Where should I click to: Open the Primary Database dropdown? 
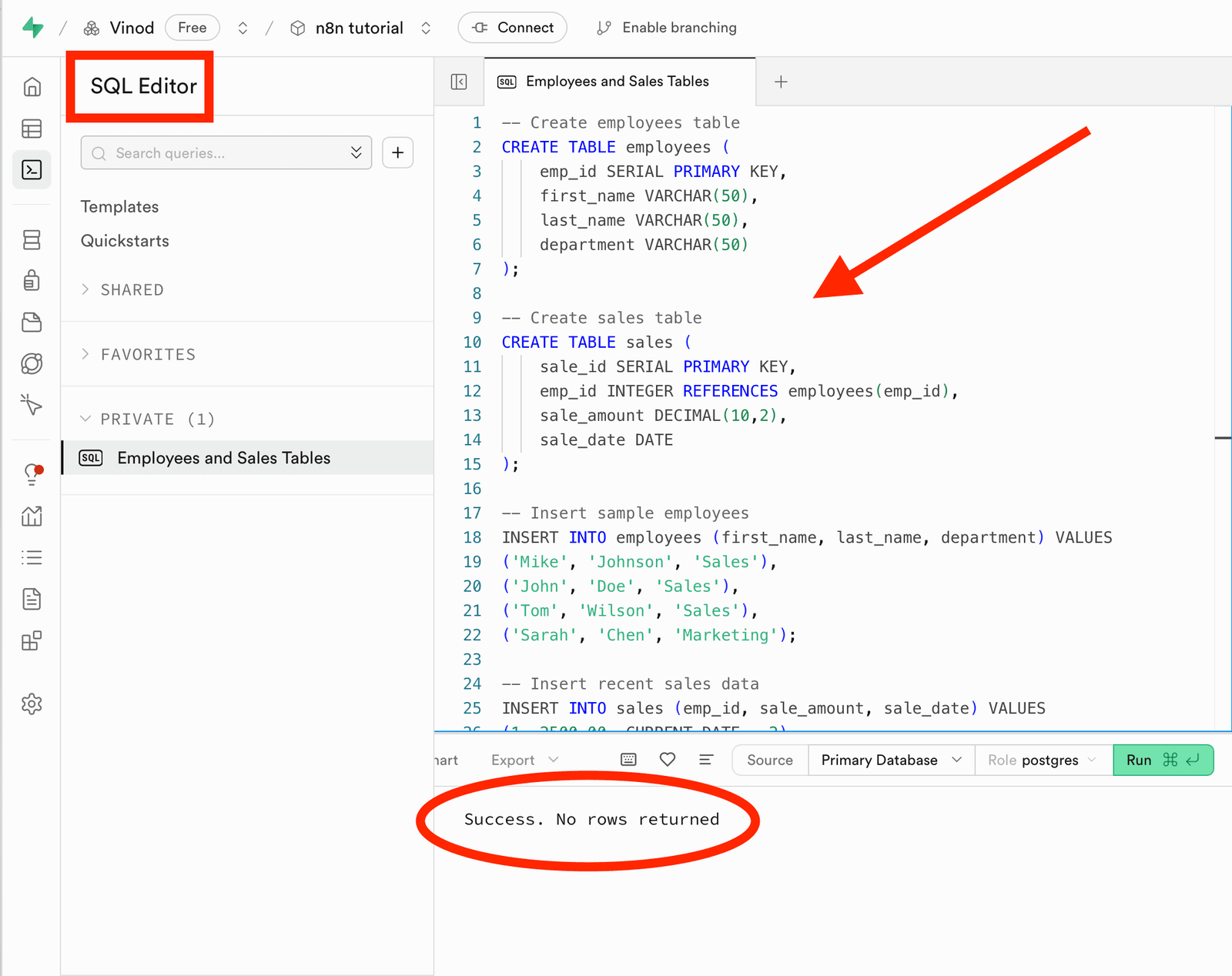[x=891, y=760]
